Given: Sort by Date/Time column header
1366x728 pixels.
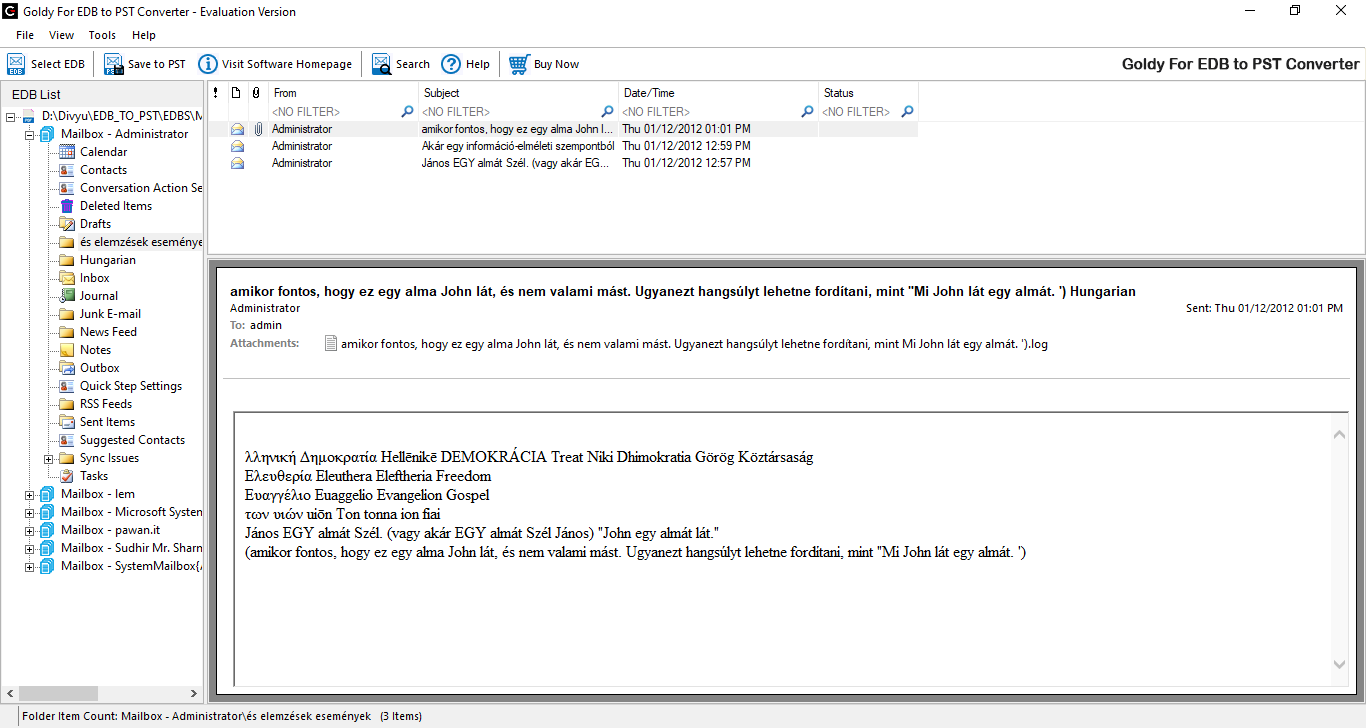Looking at the screenshot, I should 648,93.
